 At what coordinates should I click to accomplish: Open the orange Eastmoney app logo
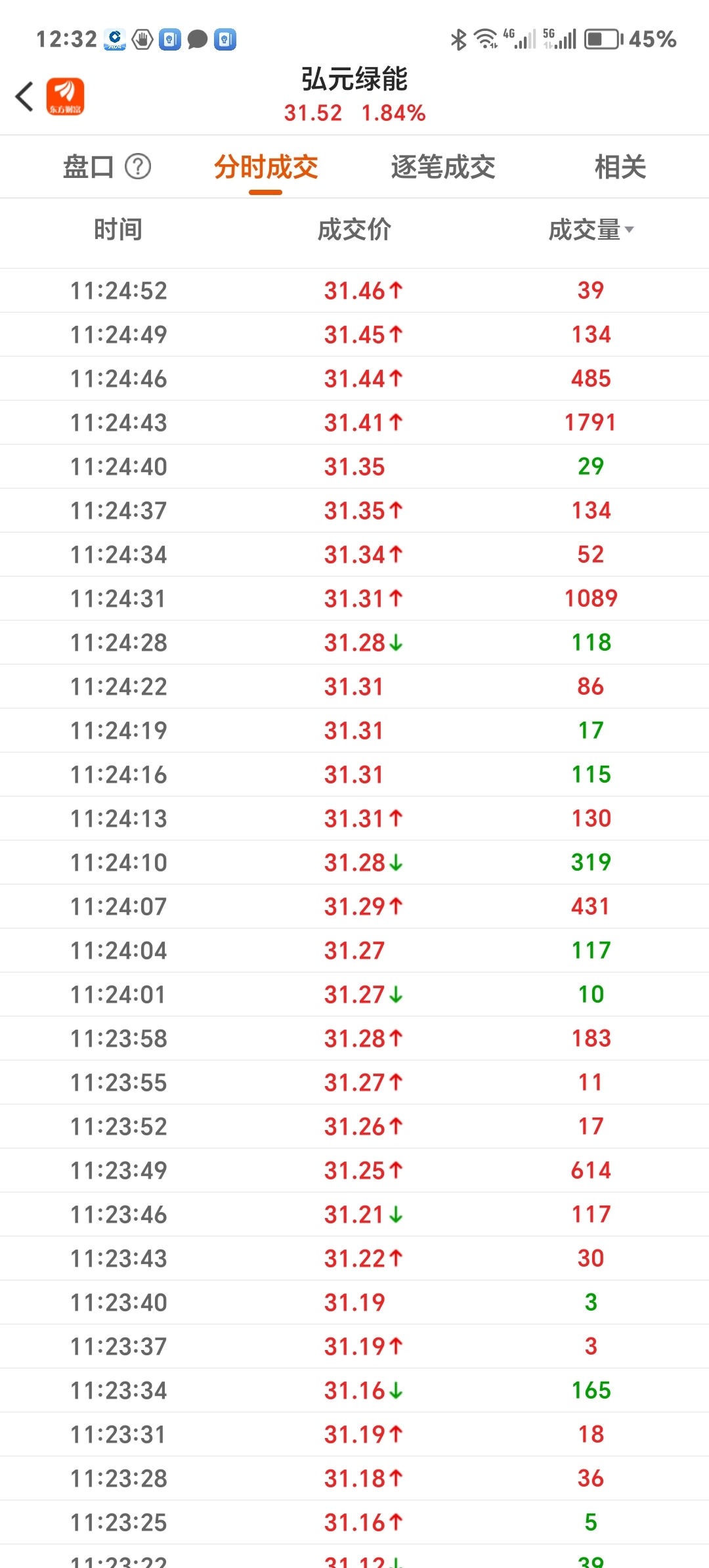coord(65,97)
